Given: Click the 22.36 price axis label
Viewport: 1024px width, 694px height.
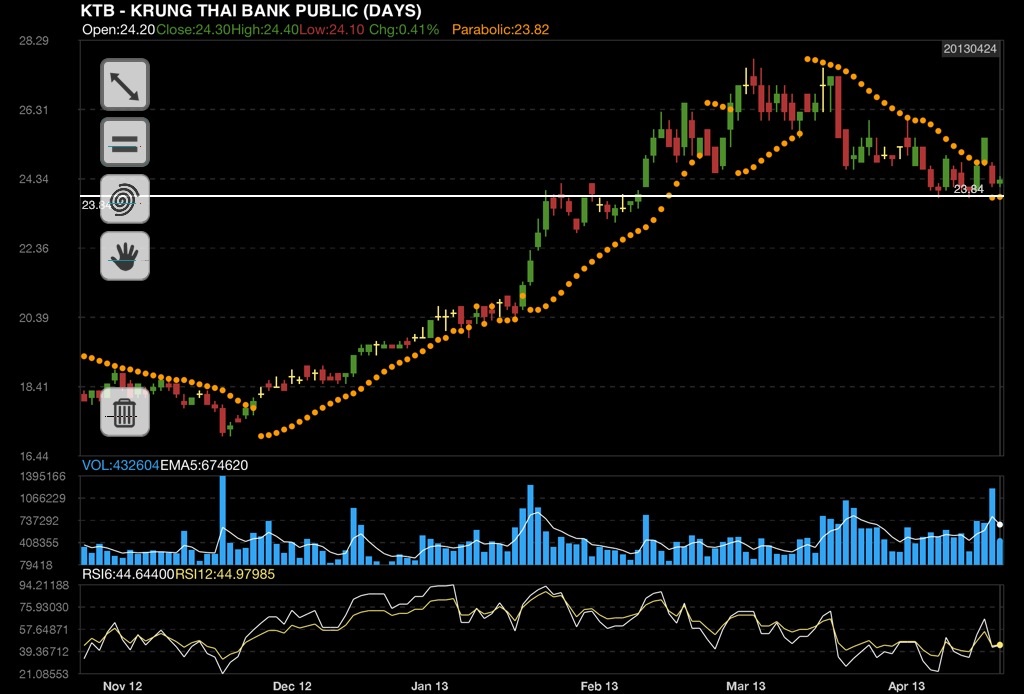Looking at the screenshot, I should pos(34,248).
